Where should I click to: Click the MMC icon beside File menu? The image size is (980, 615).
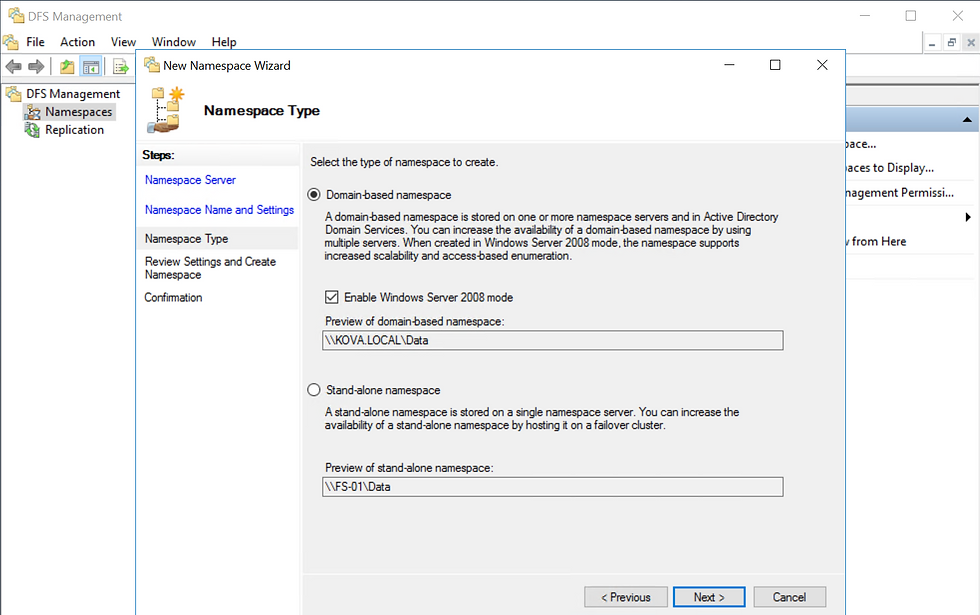pyautogui.click(x=11, y=42)
